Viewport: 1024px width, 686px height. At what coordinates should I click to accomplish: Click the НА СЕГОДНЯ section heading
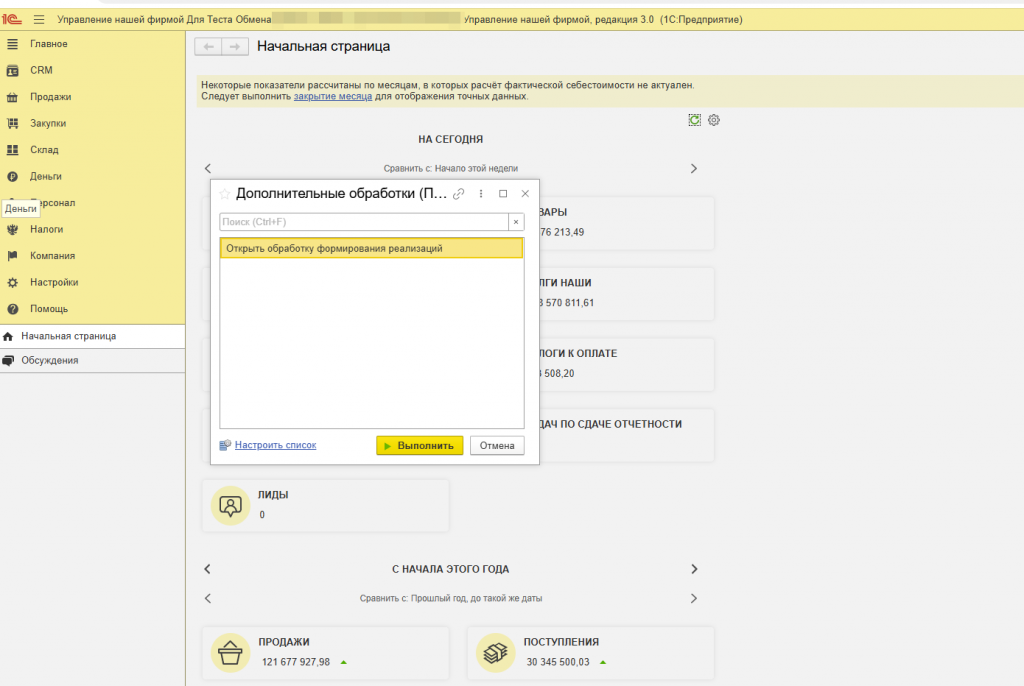pos(451,139)
